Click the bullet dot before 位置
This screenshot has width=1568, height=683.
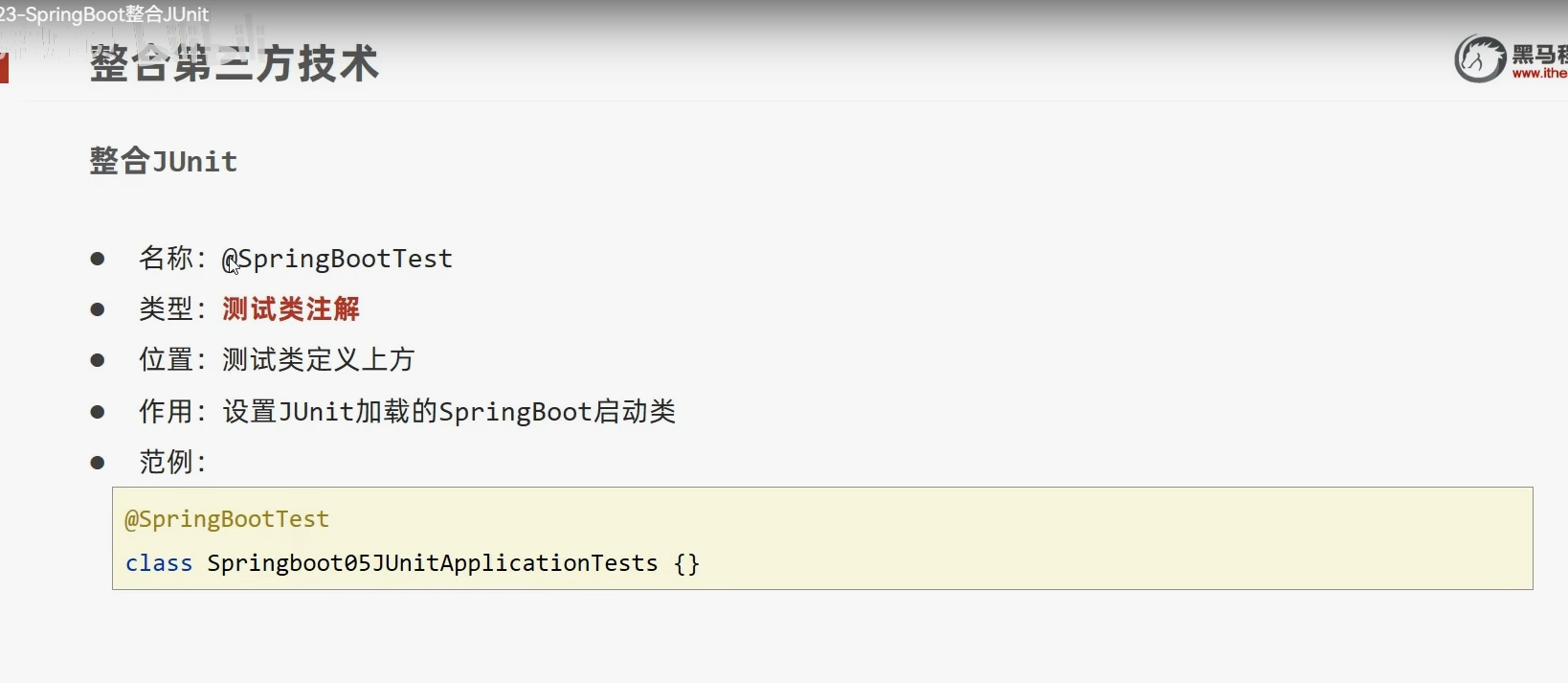[x=98, y=360]
